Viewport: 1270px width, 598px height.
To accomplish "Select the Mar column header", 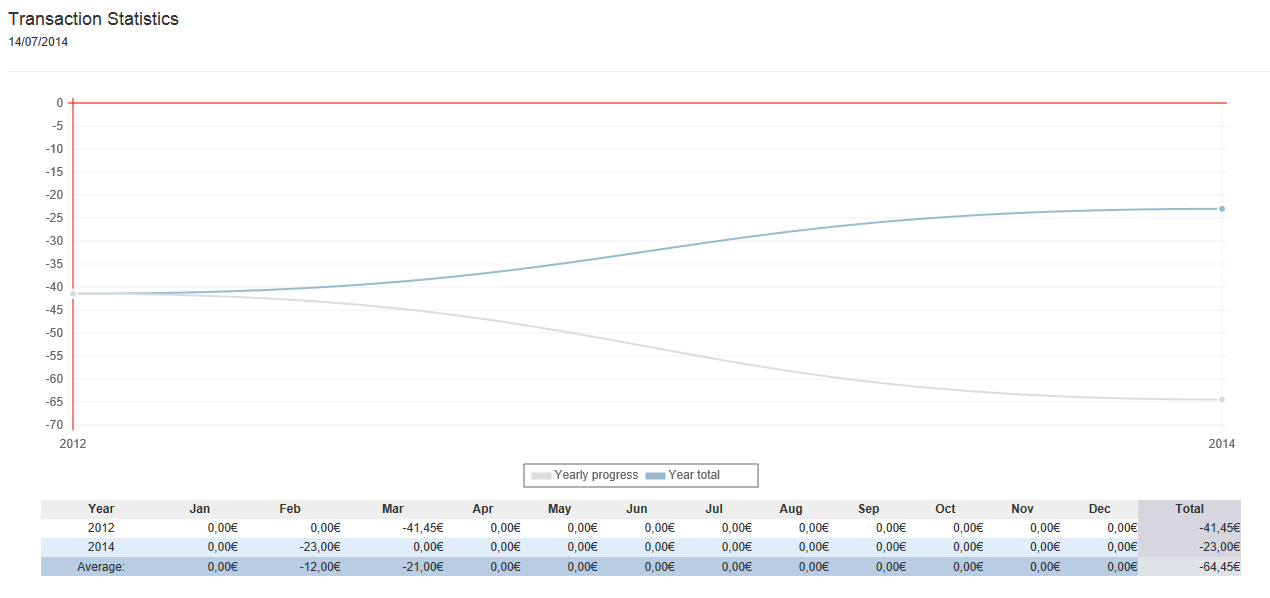I will 392,509.
